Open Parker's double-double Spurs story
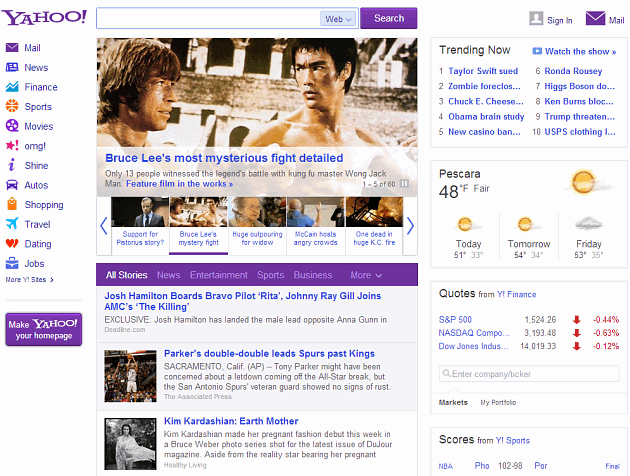This screenshot has width=630, height=476. click(x=269, y=353)
